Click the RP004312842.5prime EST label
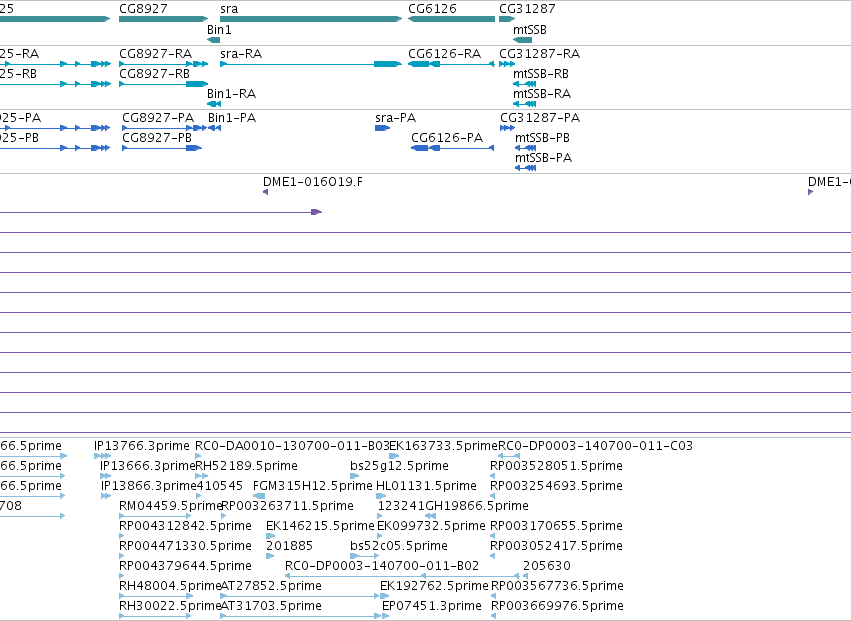Image resolution: width=851 pixels, height=621 pixels. (x=185, y=526)
